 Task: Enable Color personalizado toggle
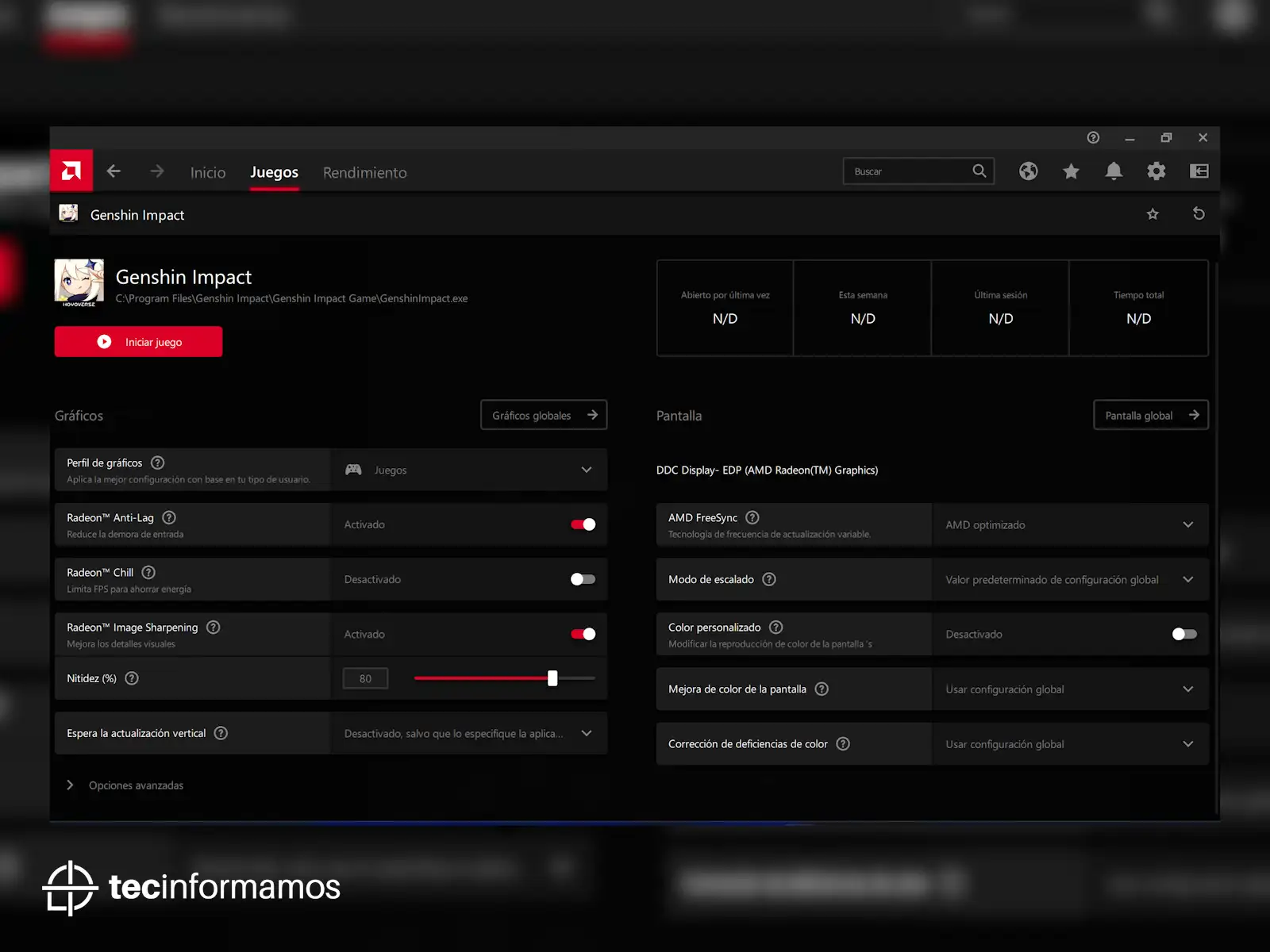coord(1183,634)
